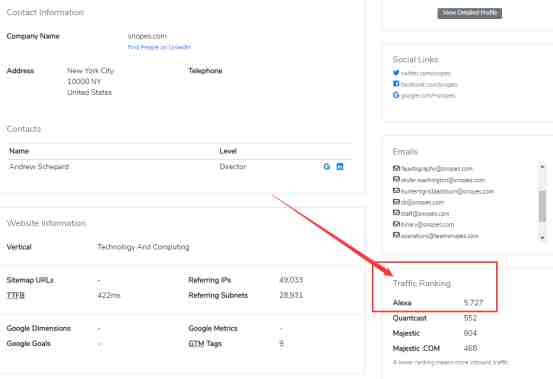Open the Find People on LinkedIn link
This screenshot has height=379, width=553.
(x=159, y=47)
